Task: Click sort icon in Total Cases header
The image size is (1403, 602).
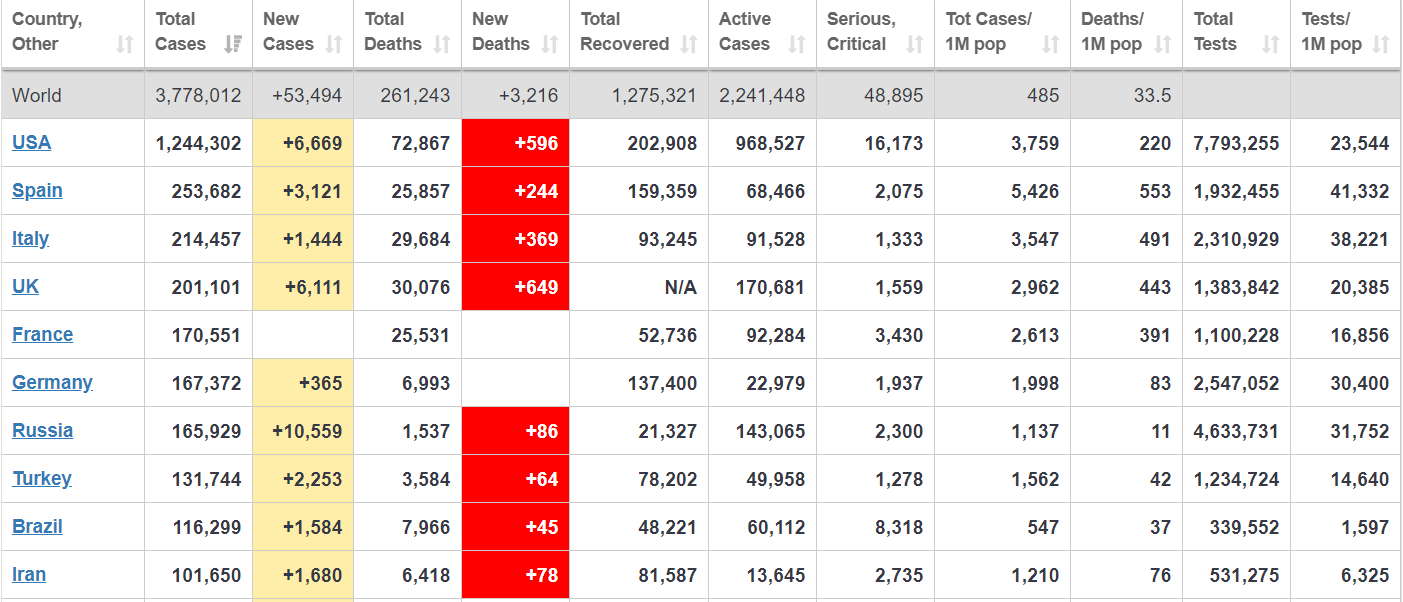Action: pos(233,44)
